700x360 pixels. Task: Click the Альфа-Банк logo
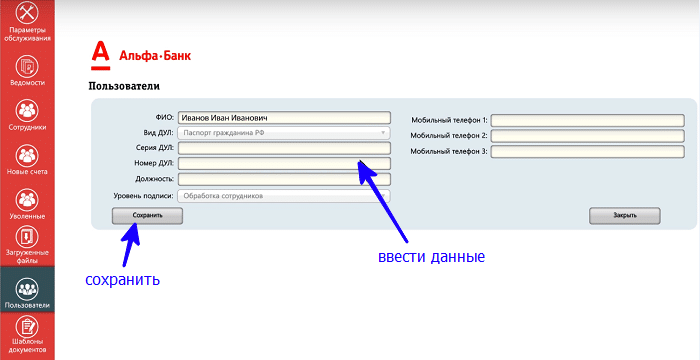point(141,56)
